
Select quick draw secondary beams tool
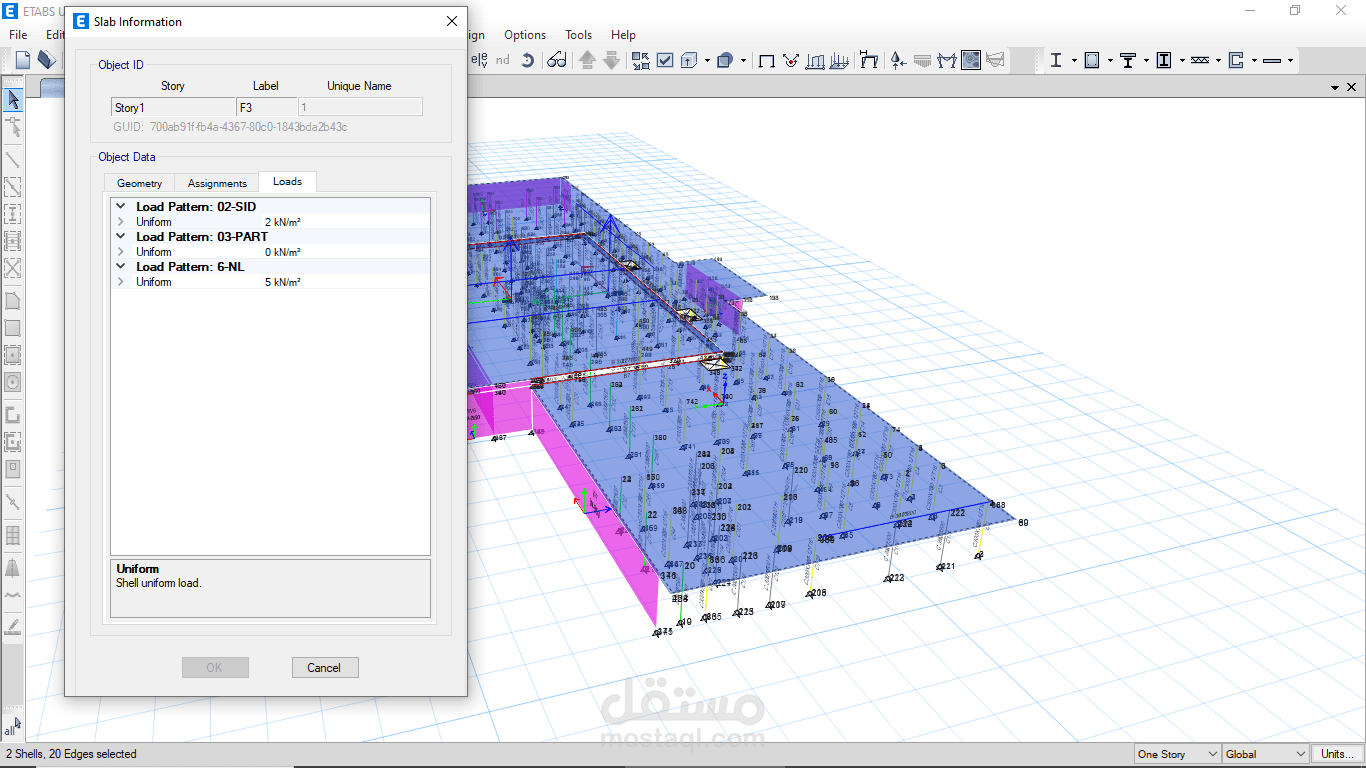tap(13, 241)
